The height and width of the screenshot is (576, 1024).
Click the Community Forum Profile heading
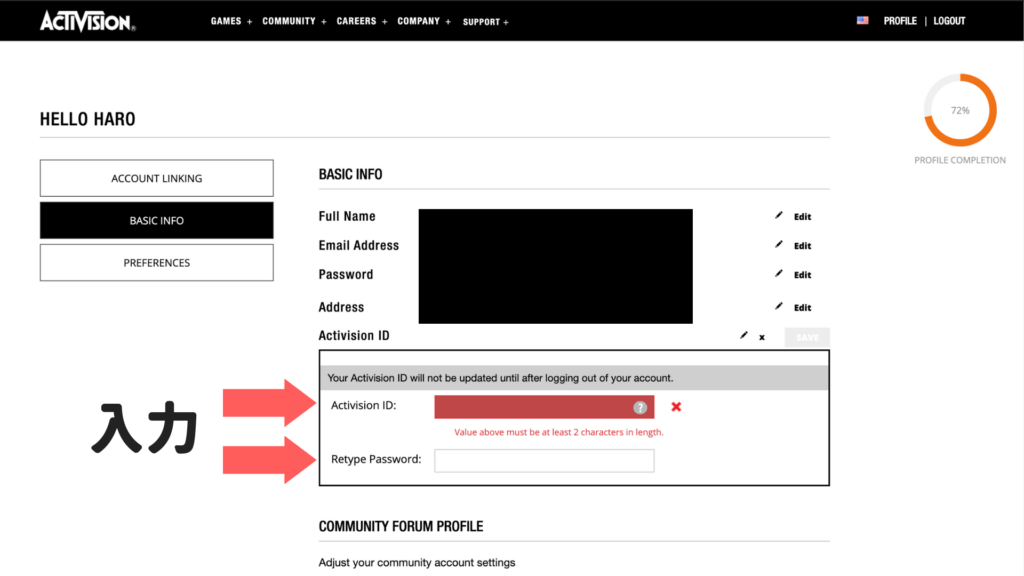(x=401, y=526)
